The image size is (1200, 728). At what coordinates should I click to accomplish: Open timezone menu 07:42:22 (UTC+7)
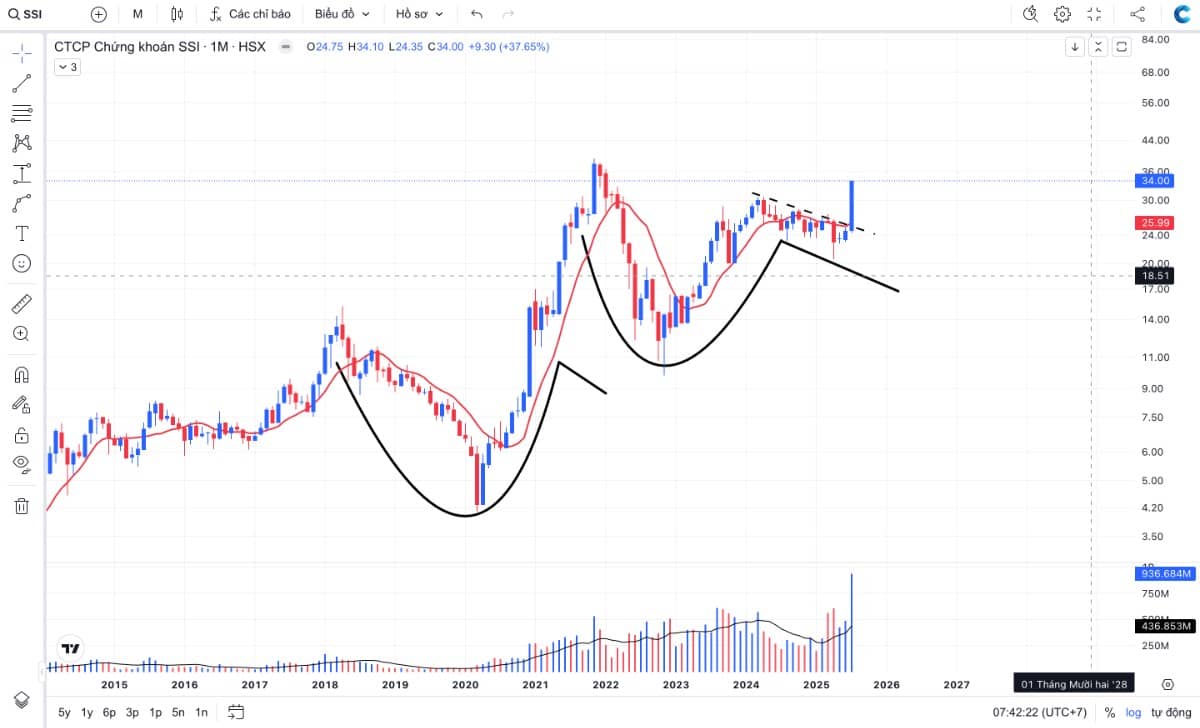[x=1038, y=713]
